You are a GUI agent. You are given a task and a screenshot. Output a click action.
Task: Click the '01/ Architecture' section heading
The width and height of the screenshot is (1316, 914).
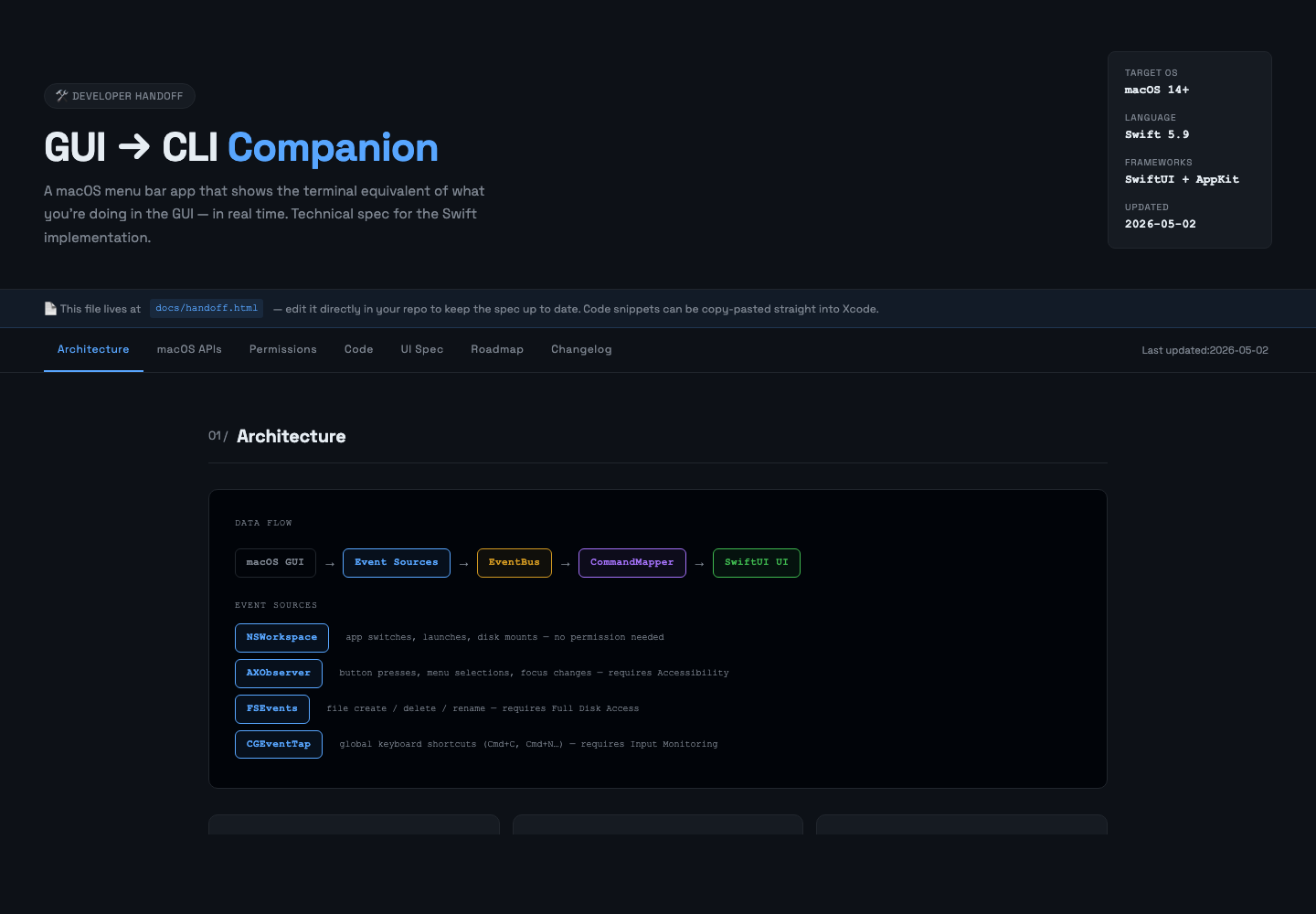pos(277,436)
